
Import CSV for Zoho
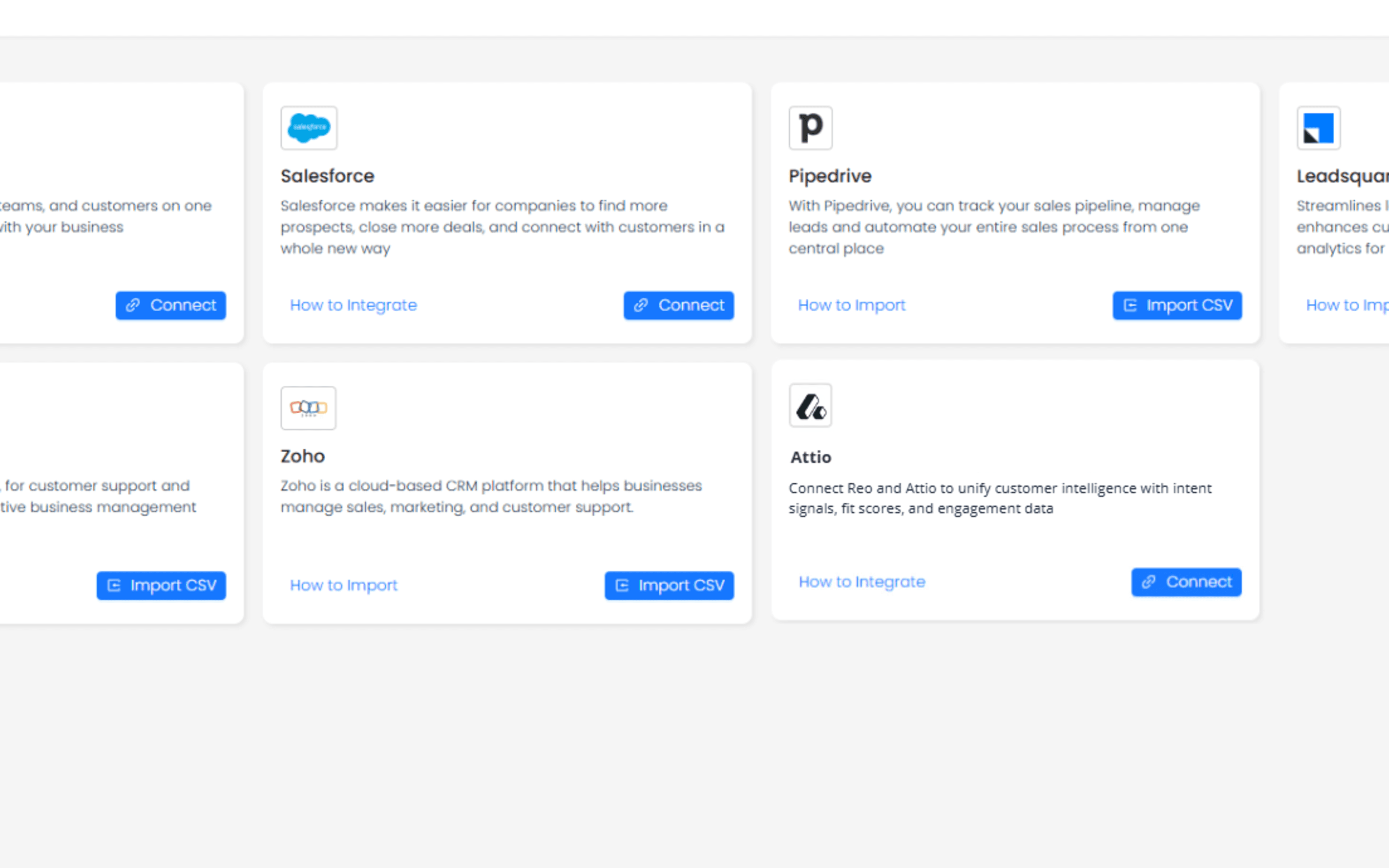tap(669, 586)
